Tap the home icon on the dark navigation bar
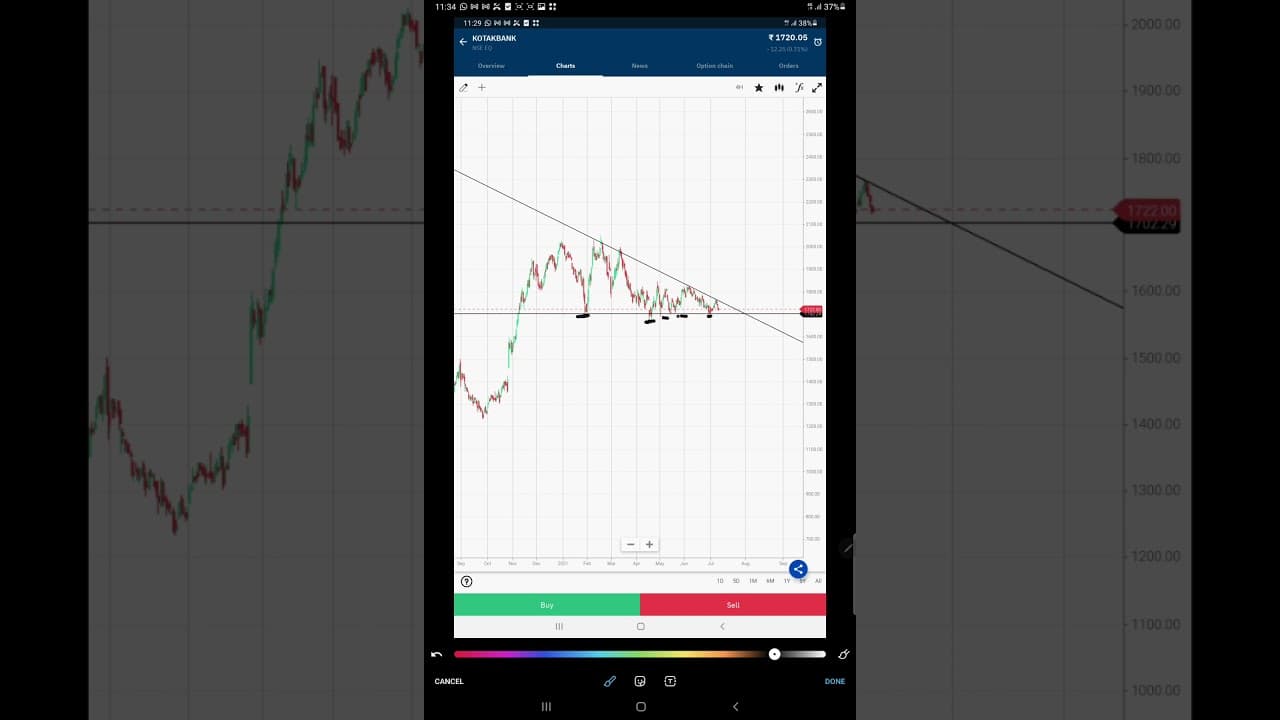 tap(641, 706)
